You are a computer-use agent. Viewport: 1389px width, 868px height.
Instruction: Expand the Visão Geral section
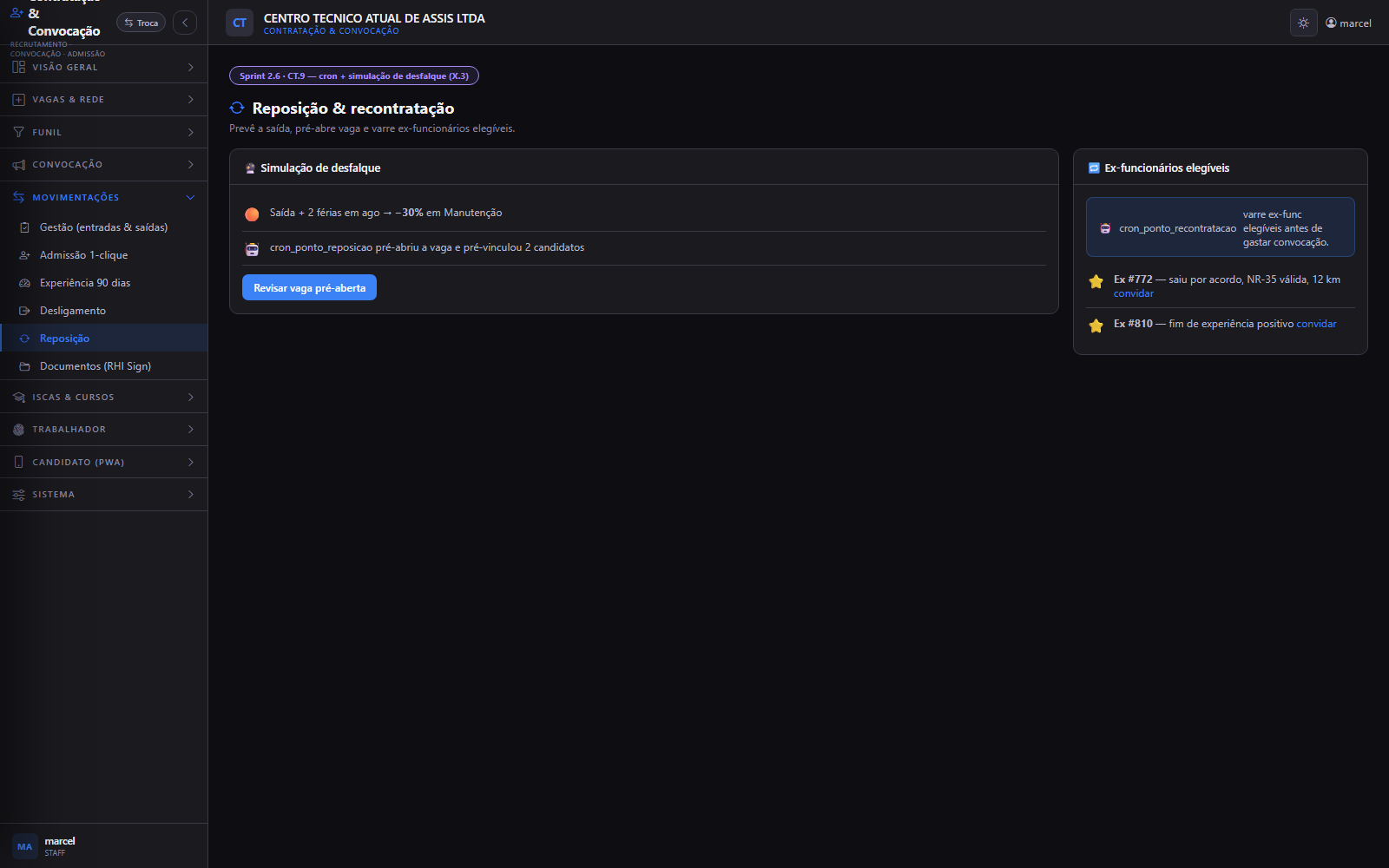[104, 67]
